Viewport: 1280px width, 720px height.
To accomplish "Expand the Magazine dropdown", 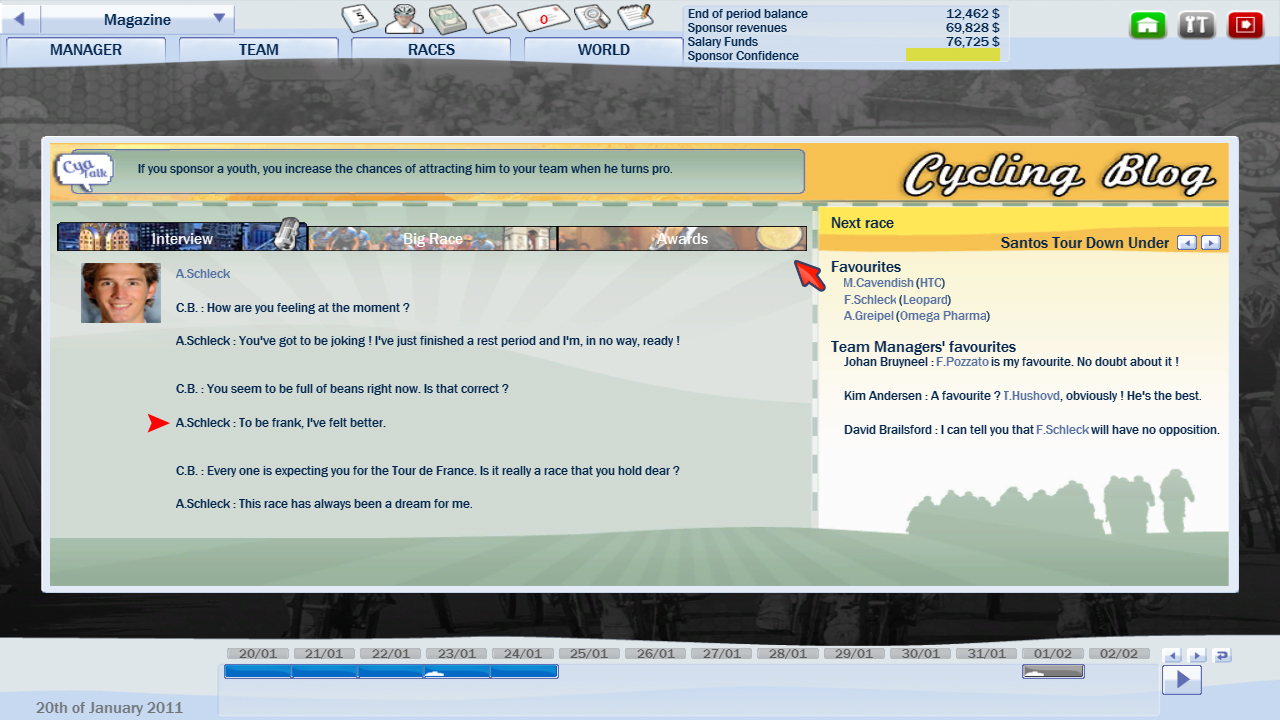I will [219, 19].
